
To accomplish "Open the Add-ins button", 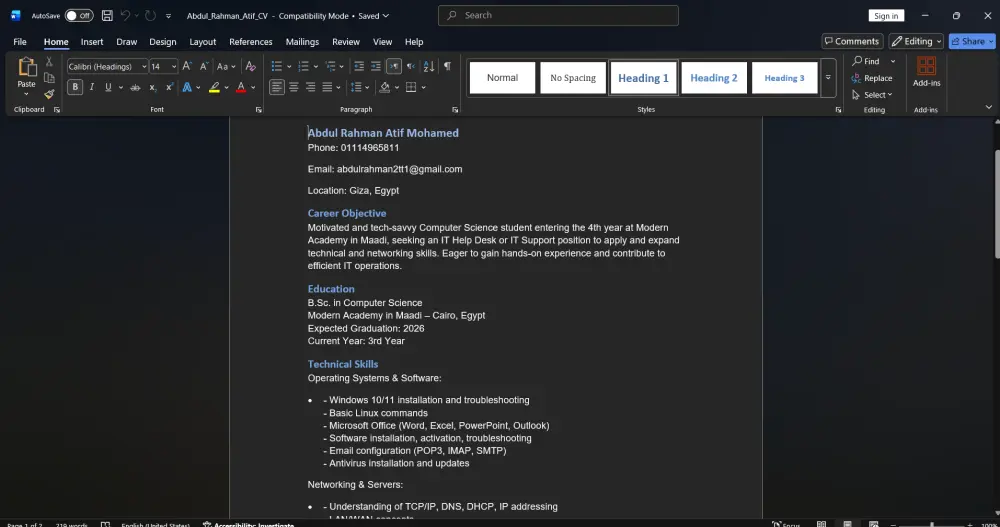I will click(926, 71).
